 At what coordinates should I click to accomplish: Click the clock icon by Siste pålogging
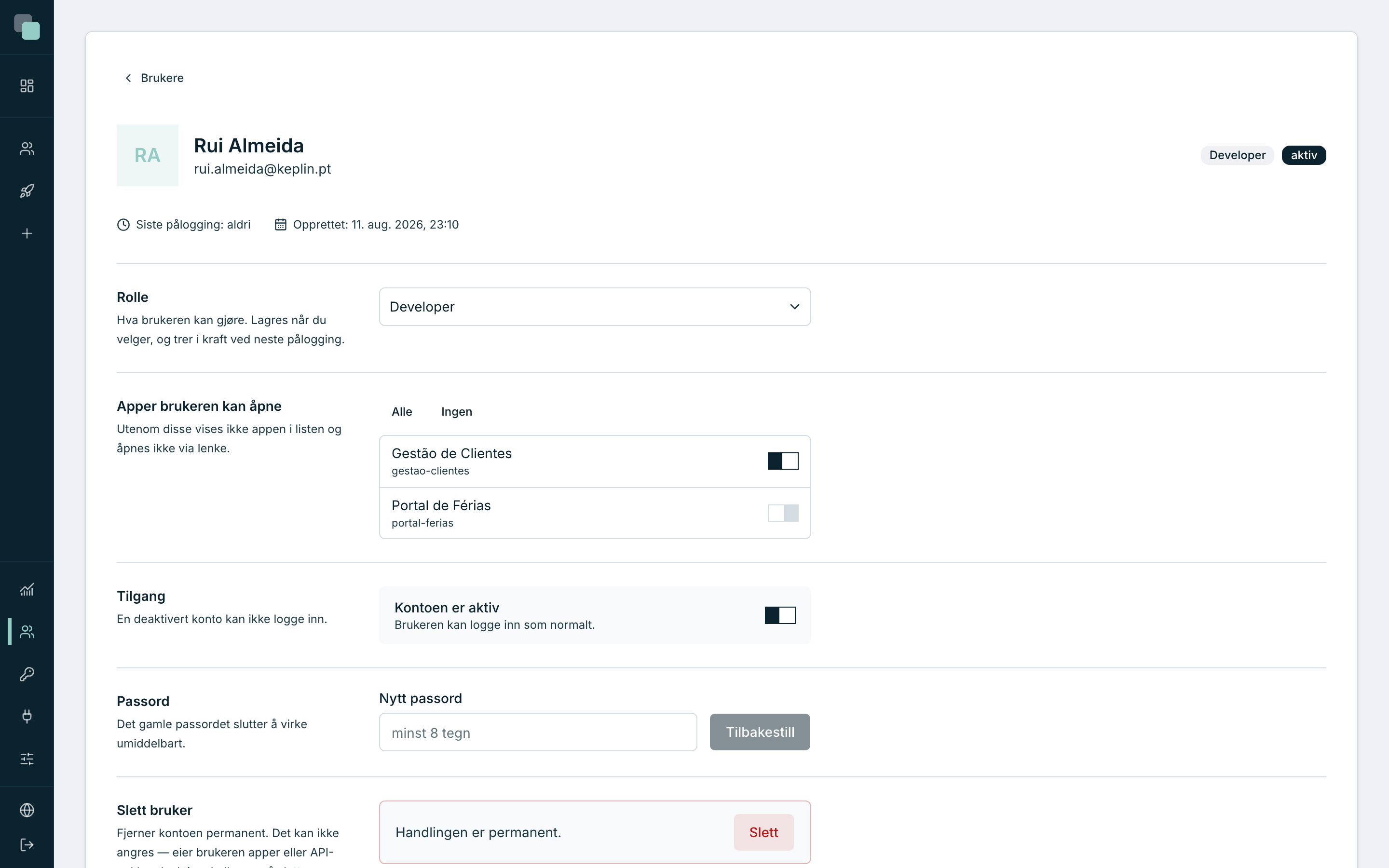[123, 224]
